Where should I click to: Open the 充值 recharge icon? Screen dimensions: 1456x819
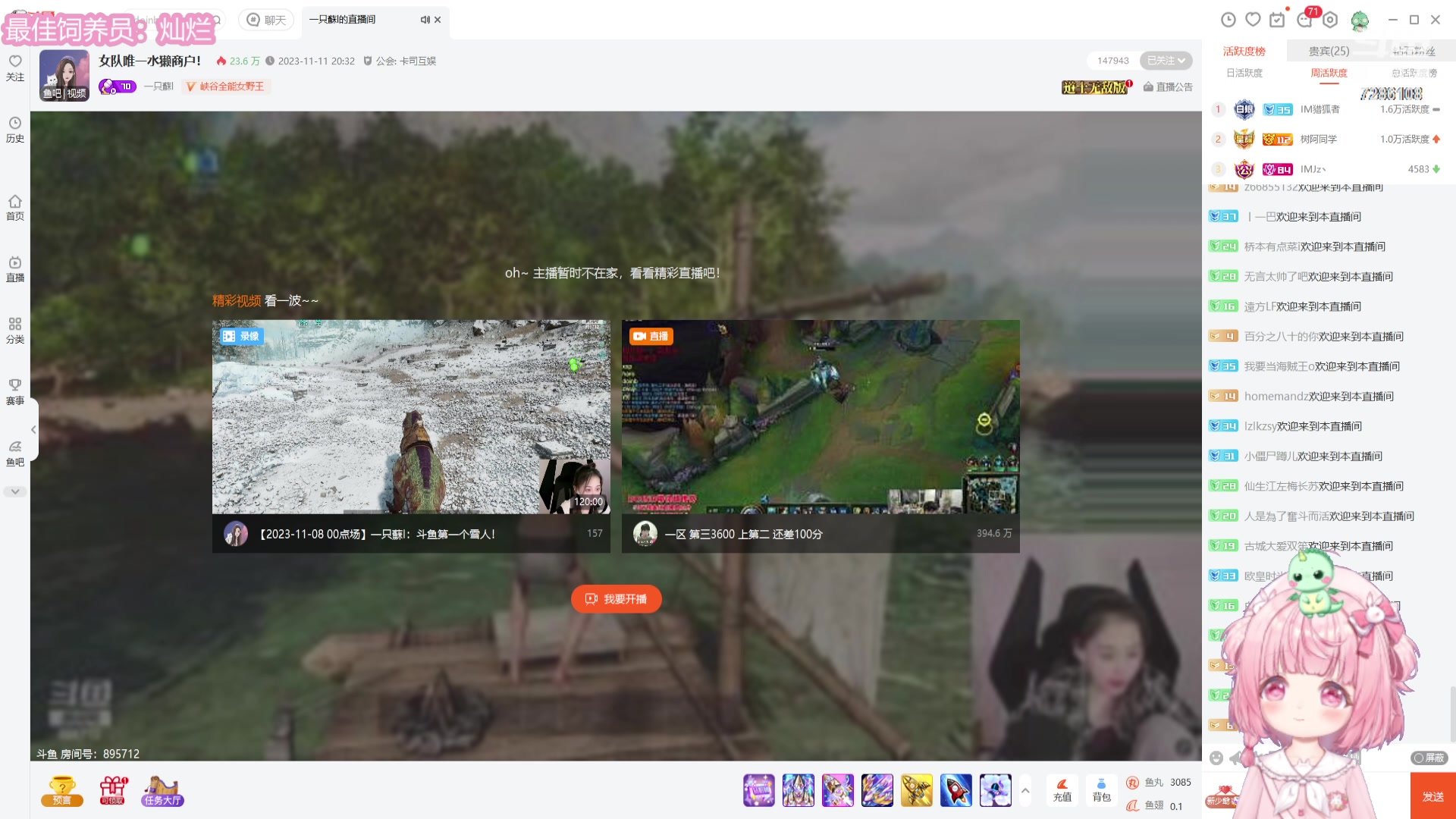pyautogui.click(x=1062, y=790)
